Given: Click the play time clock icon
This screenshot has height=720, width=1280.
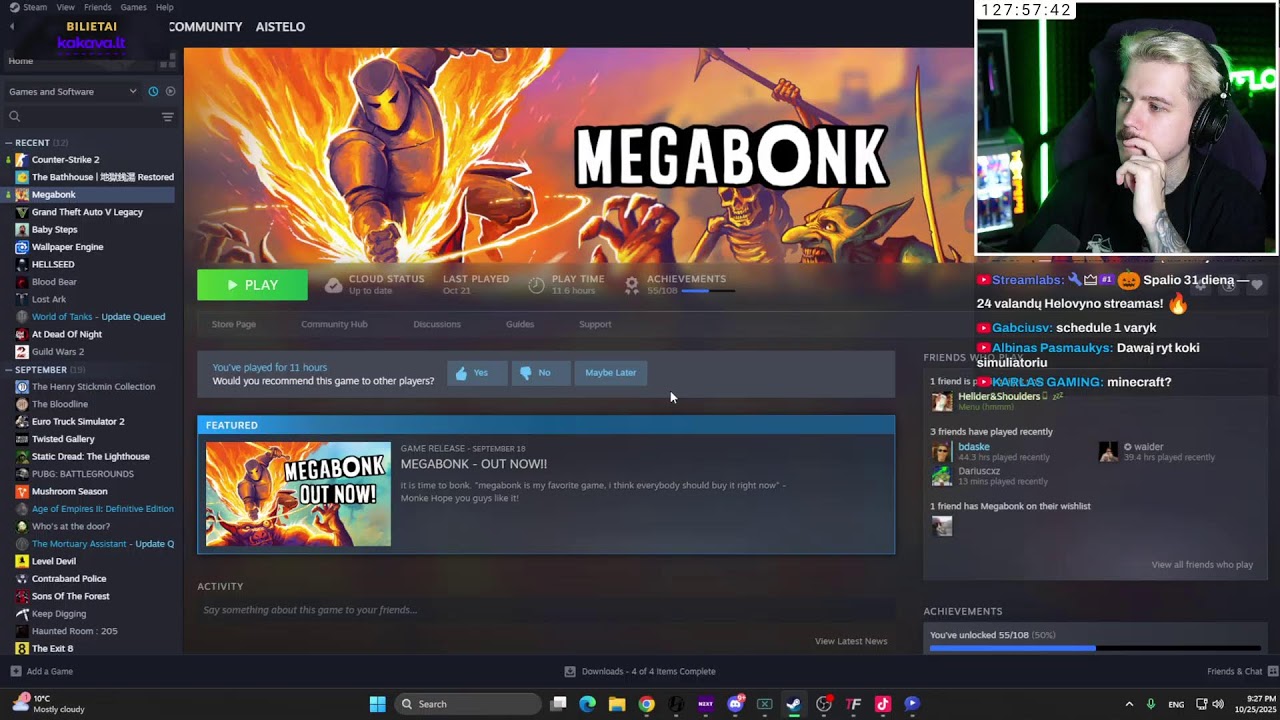Looking at the screenshot, I should point(536,285).
